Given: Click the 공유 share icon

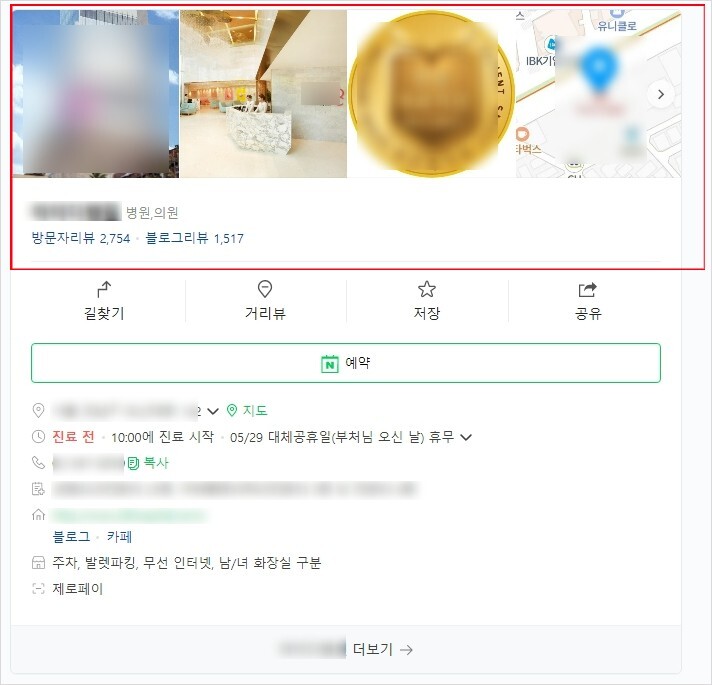Looking at the screenshot, I should click(588, 289).
